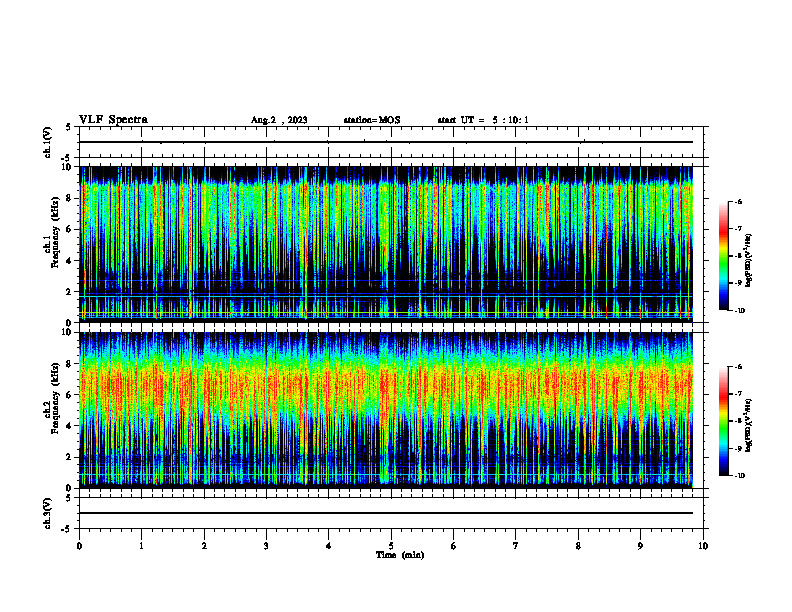Click the "4" kHz tick of ch.2 panel
This screenshot has height=612, width=792.
69,426
